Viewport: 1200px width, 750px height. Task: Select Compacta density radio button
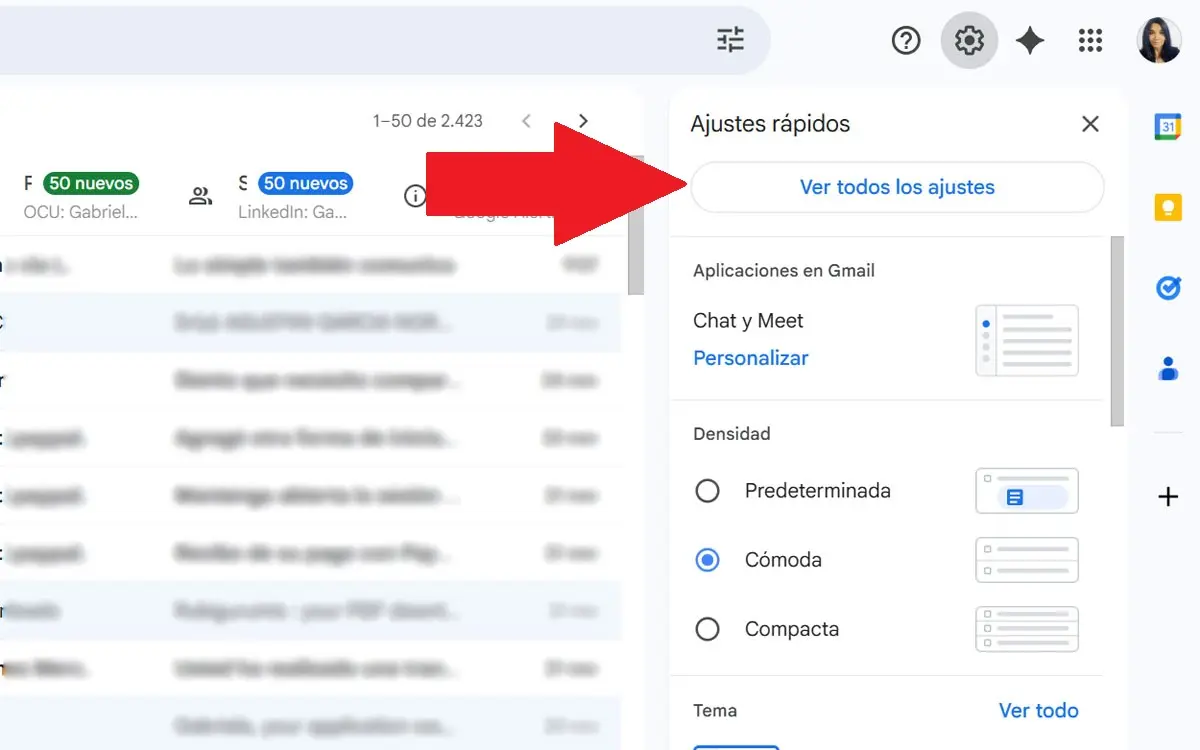click(x=708, y=629)
